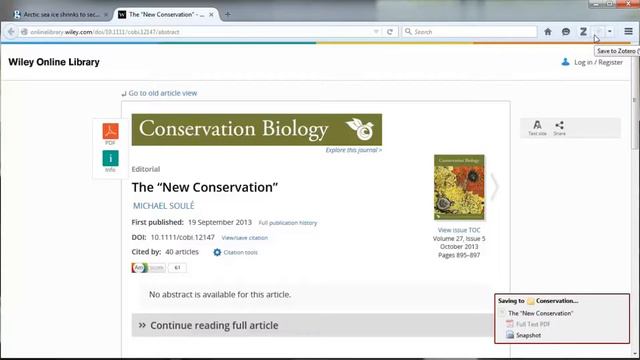
Task: Open Full publication history link
Action: point(288,223)
